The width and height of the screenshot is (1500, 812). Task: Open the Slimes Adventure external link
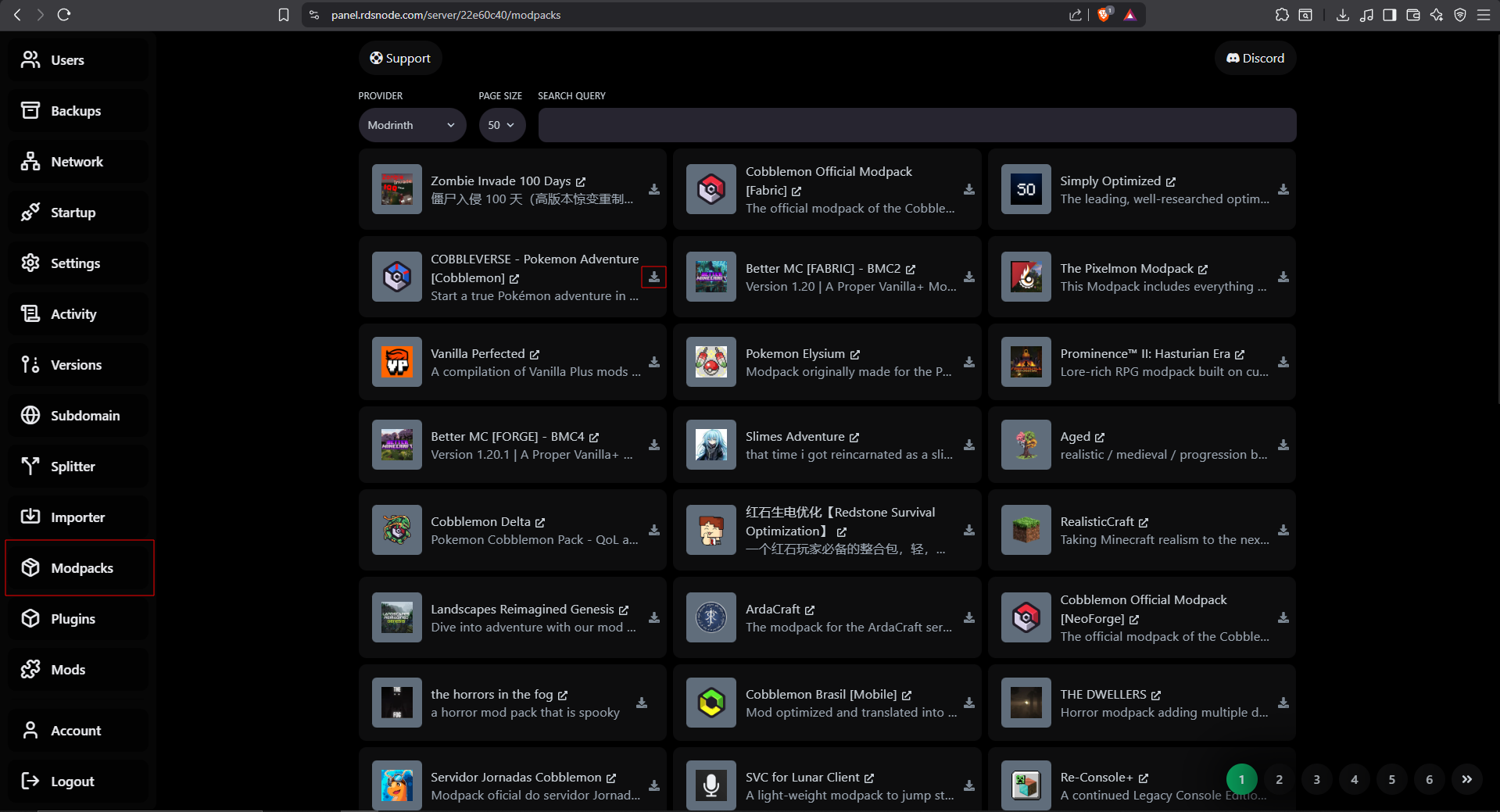854,436
